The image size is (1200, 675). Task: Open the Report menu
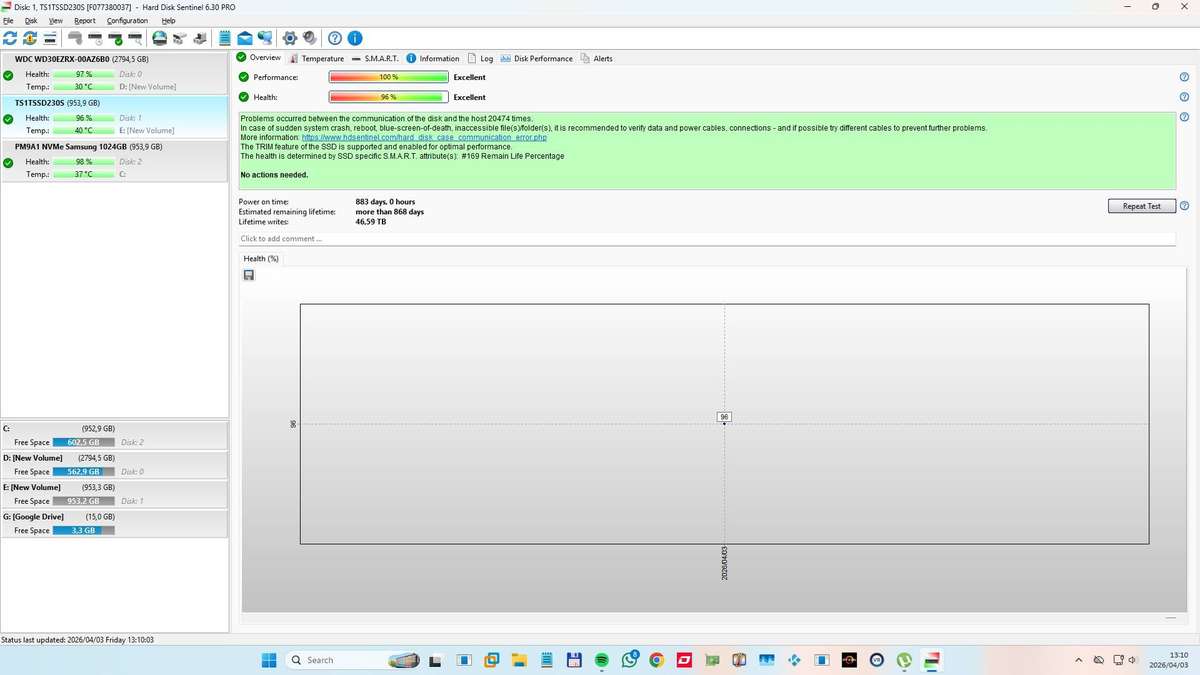click(85, 20)
